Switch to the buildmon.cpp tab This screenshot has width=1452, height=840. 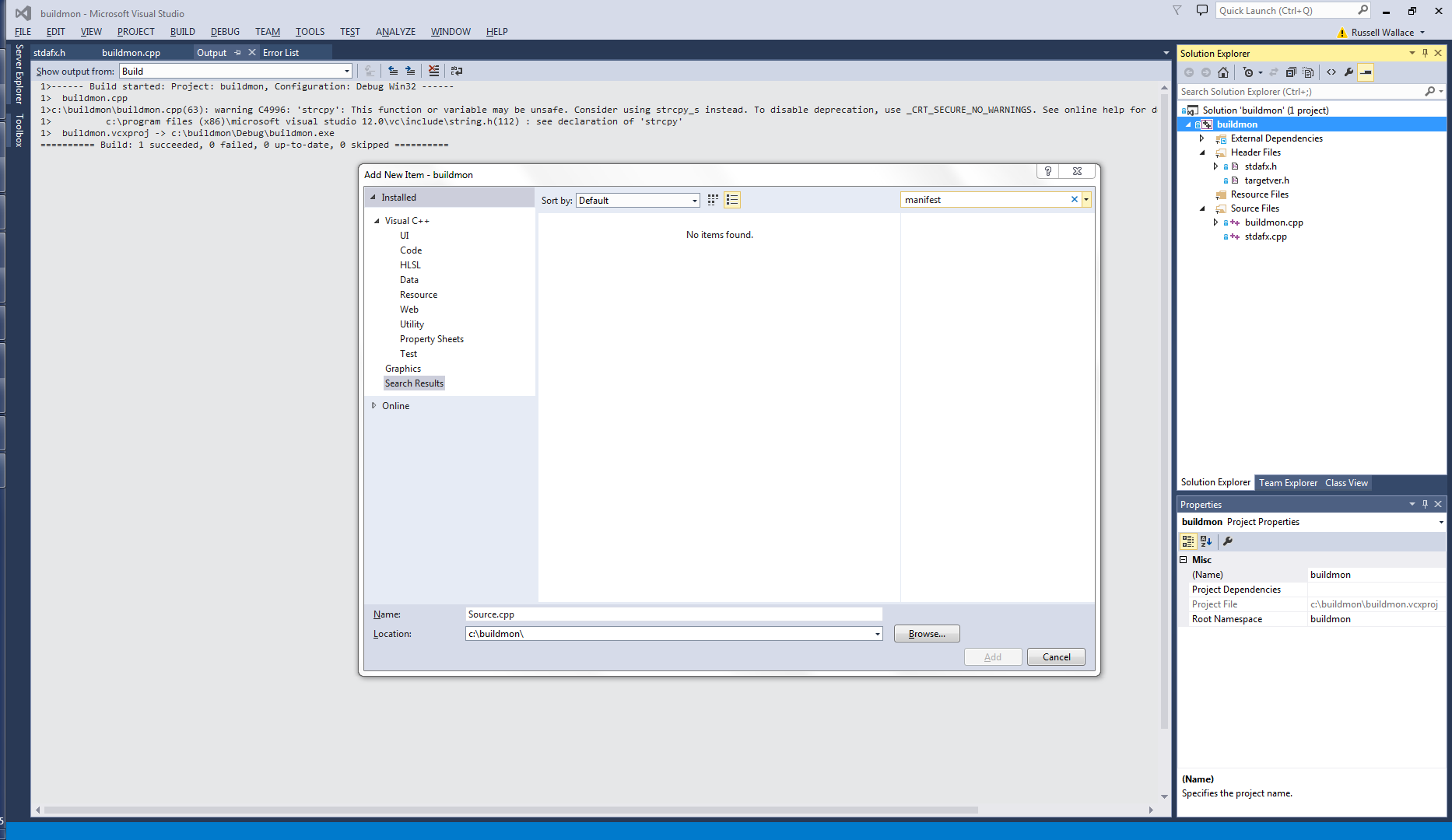(131, 53)
